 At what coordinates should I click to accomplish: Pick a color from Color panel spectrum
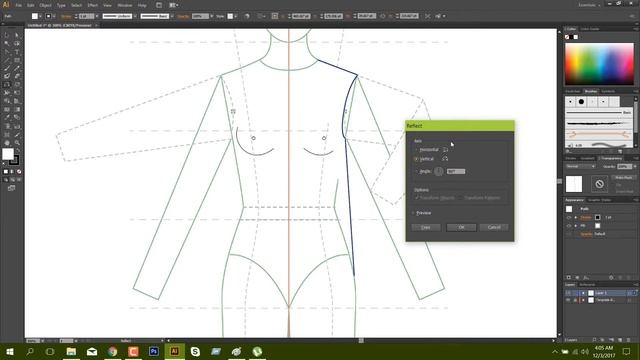pos(599,64)
